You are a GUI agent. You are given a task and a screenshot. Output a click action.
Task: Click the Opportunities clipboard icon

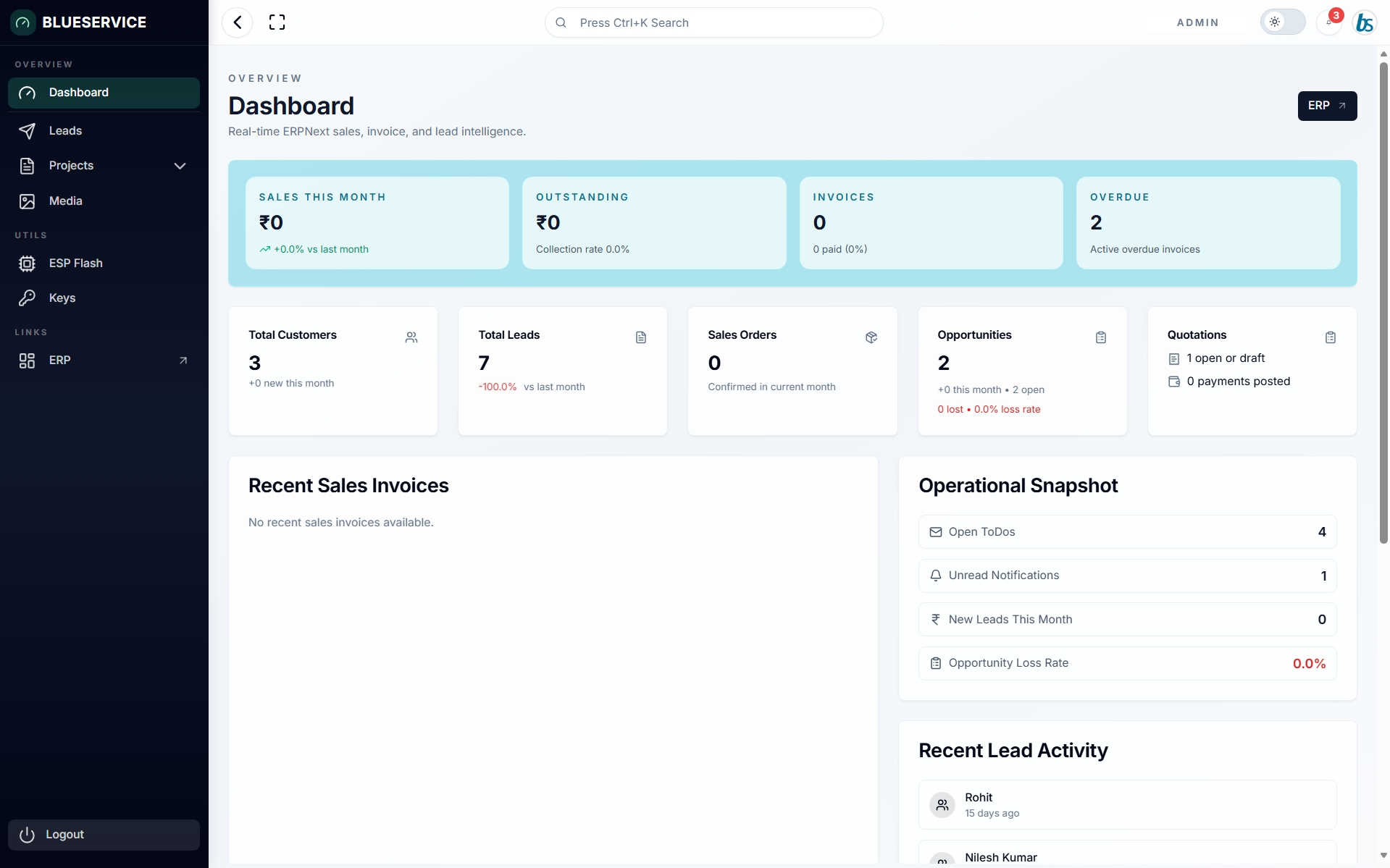tap(1101, 337)
